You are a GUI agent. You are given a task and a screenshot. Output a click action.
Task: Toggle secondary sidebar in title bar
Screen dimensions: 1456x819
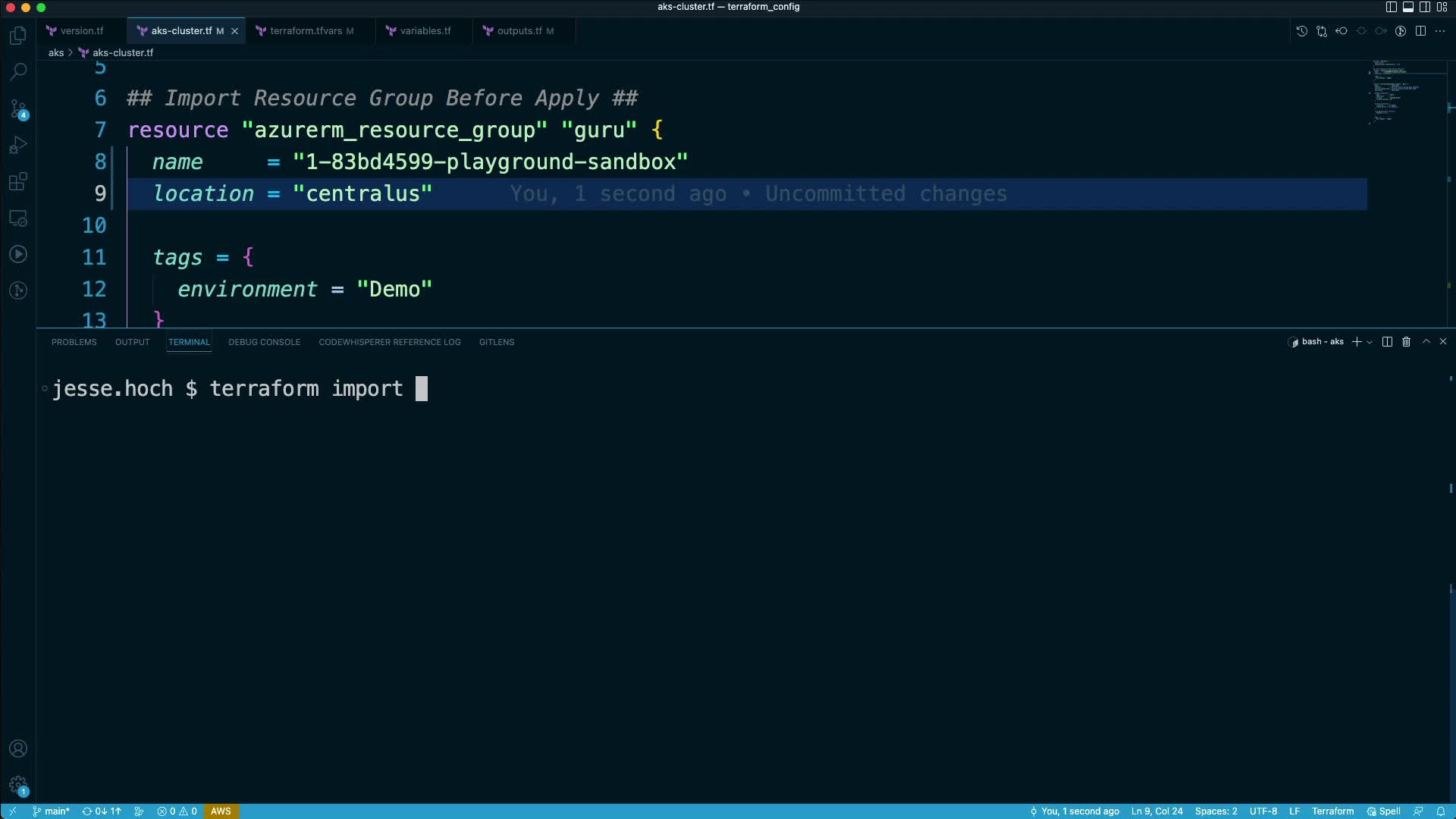[1425, 7]
